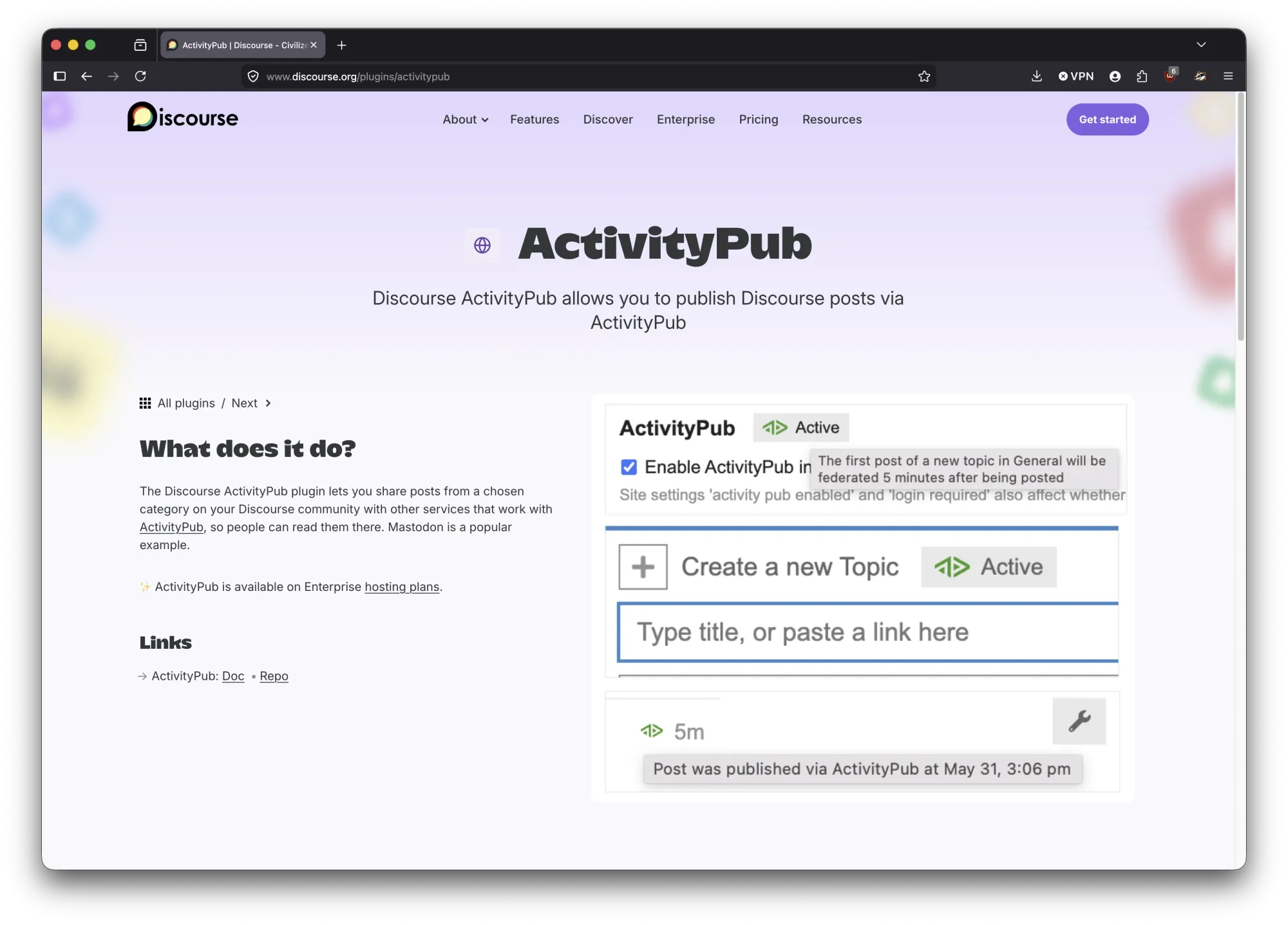Click the wrench icon in screenshot
This screenshot has height=925, width=1288.
tap(1079, 721)
